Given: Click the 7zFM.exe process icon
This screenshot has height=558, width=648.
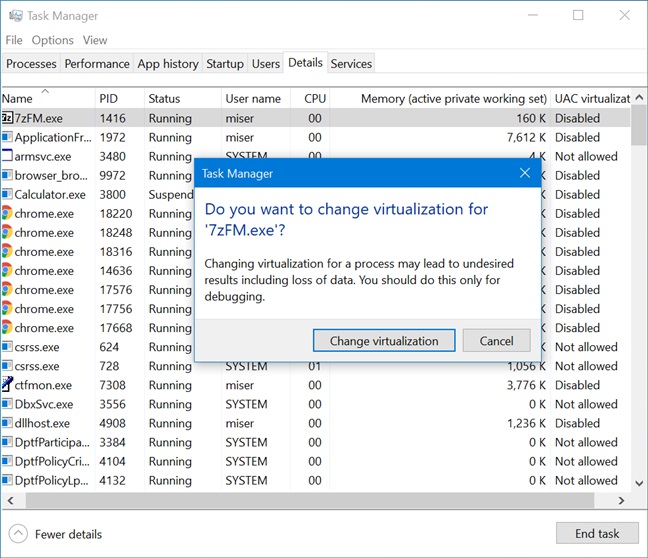Looking at the screenshot, I should pos(7,118).
